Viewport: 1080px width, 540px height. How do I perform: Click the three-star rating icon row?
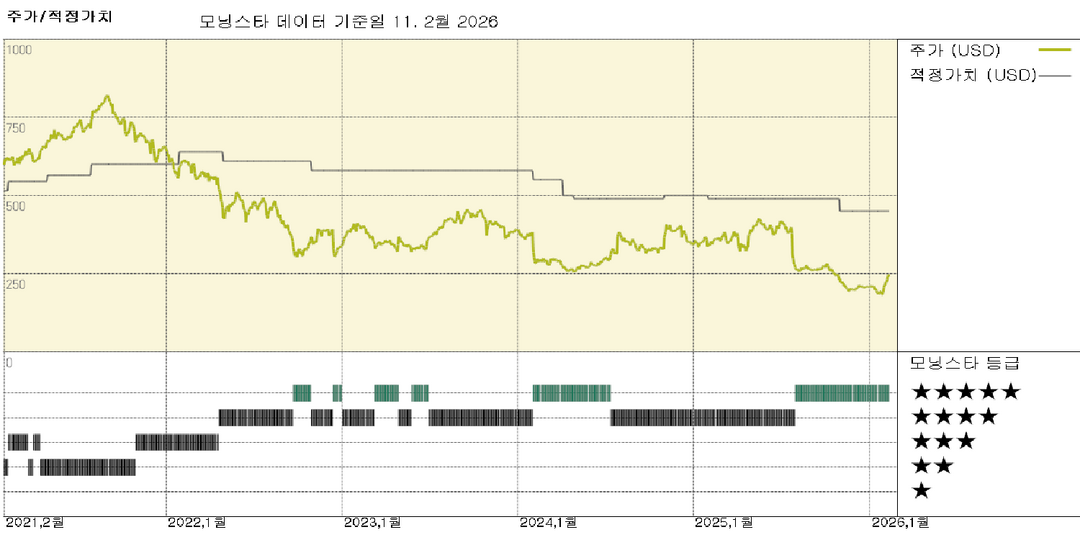(943, 441)
